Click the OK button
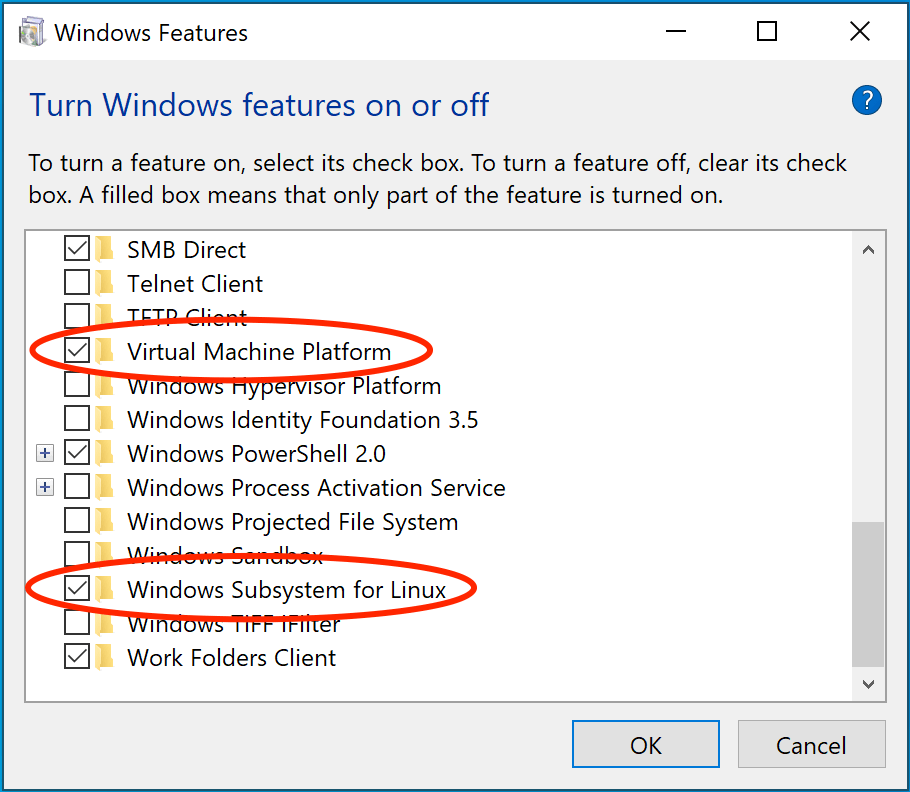 [645, 744]
